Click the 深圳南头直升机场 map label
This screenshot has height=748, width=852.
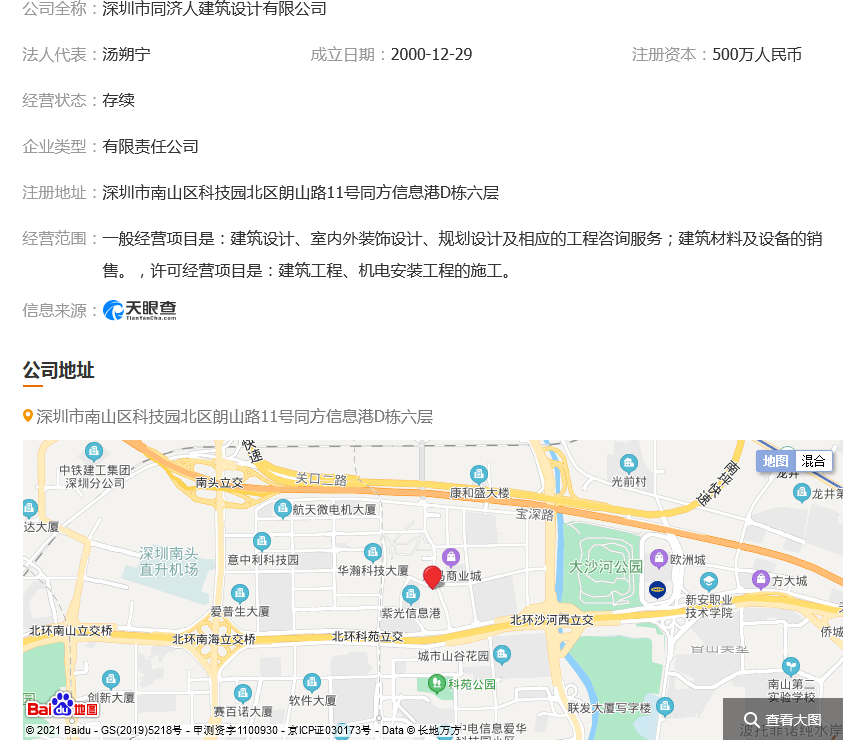pyautogui.click(x=168, y=561)
